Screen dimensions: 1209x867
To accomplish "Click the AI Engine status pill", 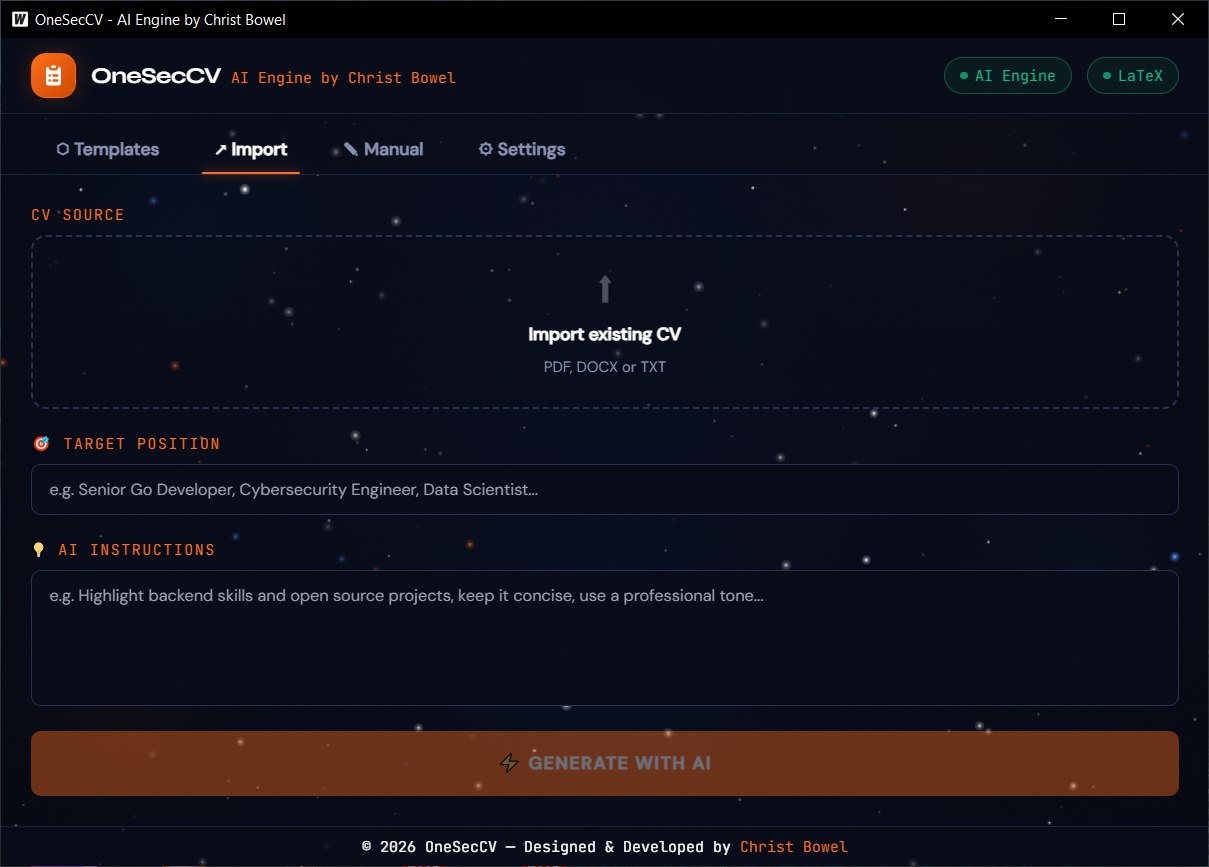I will (x=1007, y=76).
